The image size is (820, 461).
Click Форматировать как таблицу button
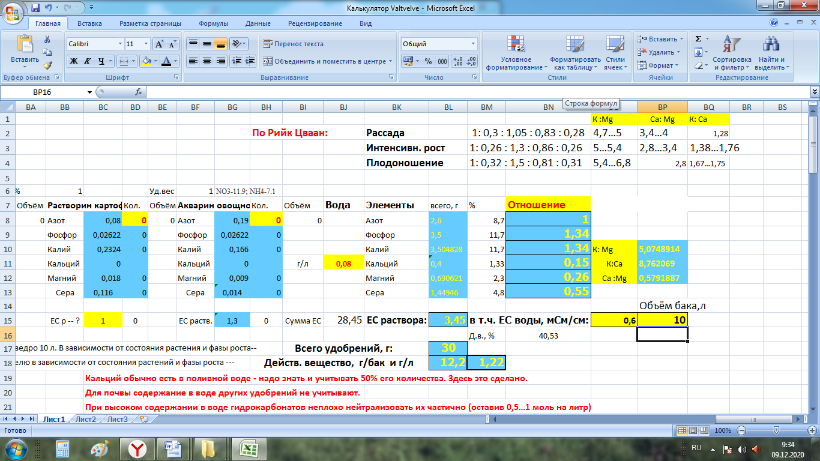(x=575, y=53)
